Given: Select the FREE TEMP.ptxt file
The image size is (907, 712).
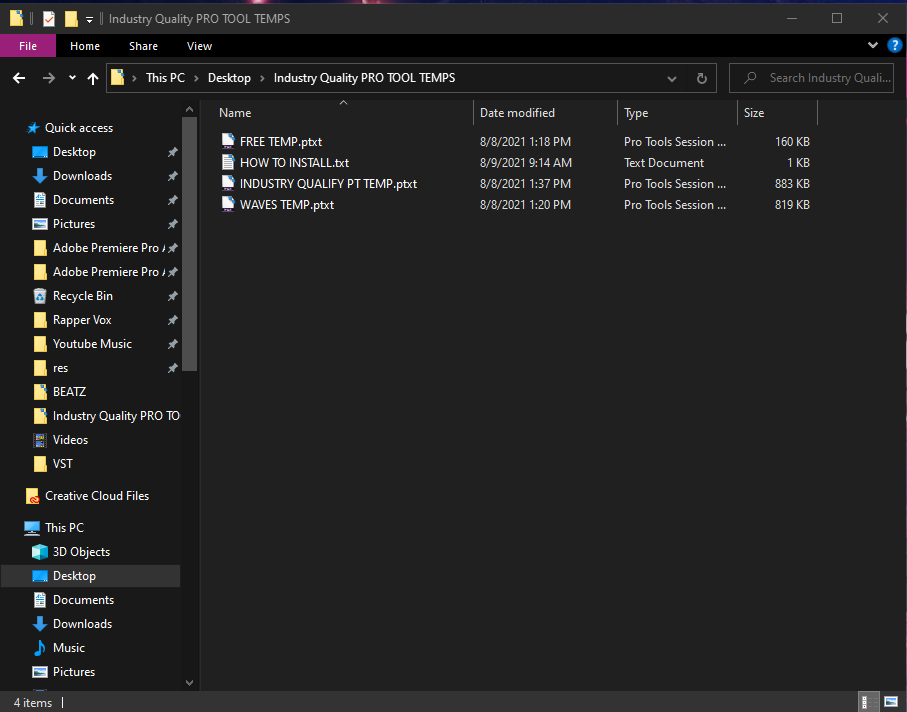Looking at the screenshot, I should [x=280, y=142].
